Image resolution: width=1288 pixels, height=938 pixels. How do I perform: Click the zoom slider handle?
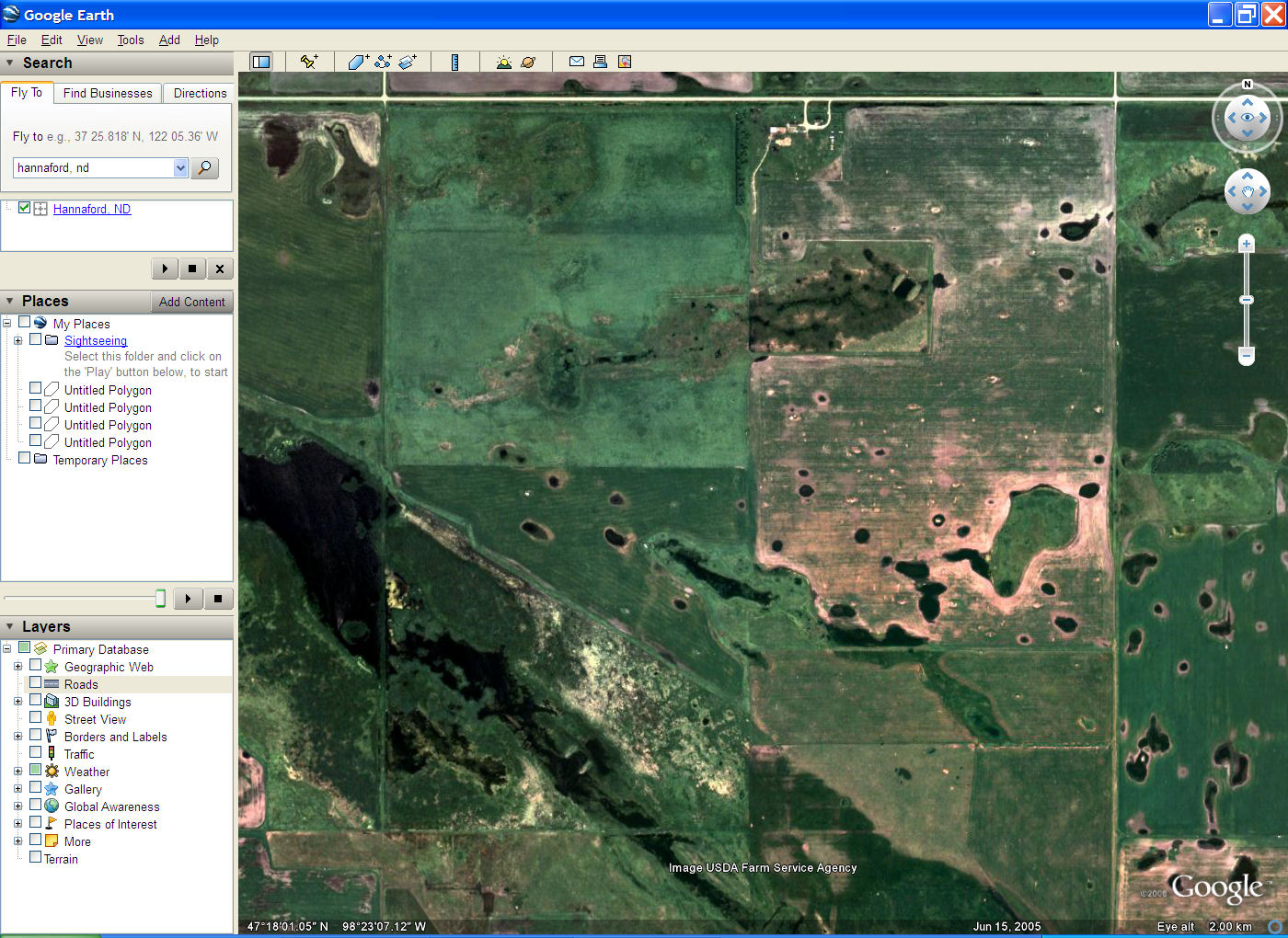pos(1247,300)
